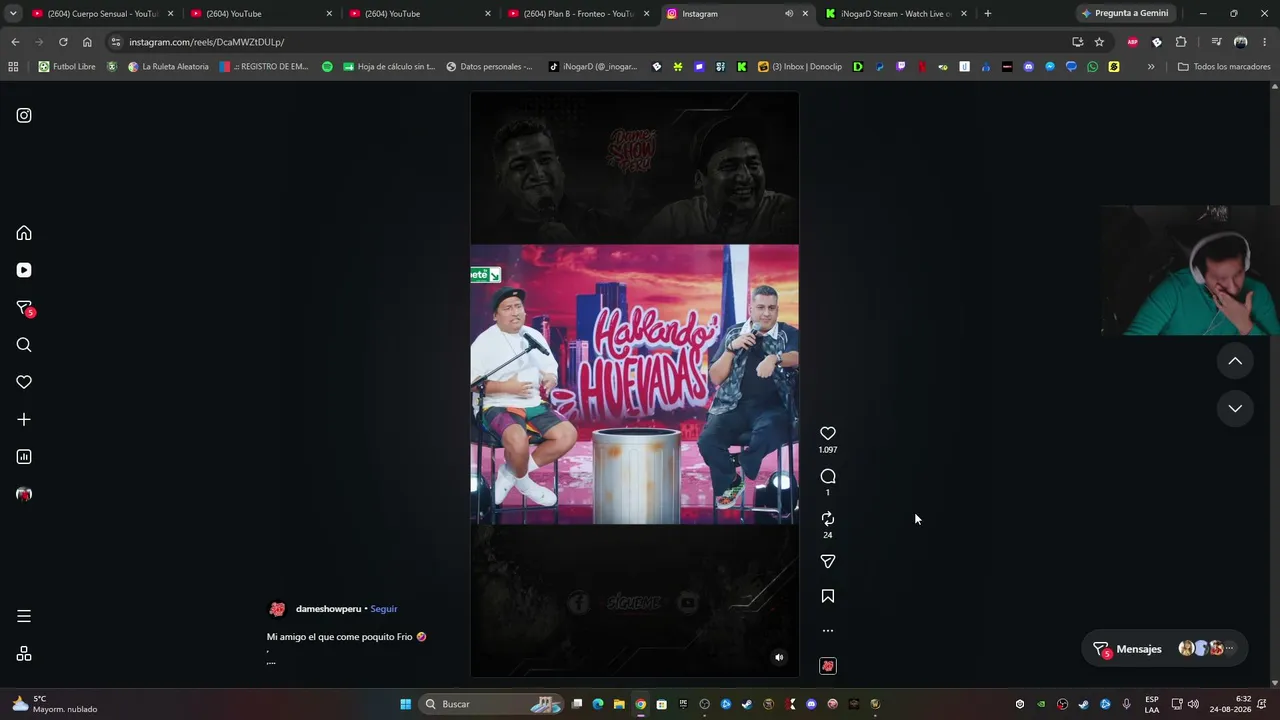Open the Reels section in sidebar
This screenshot has height=720, width=1280.
pyautogui.click(x=24, y=270)
